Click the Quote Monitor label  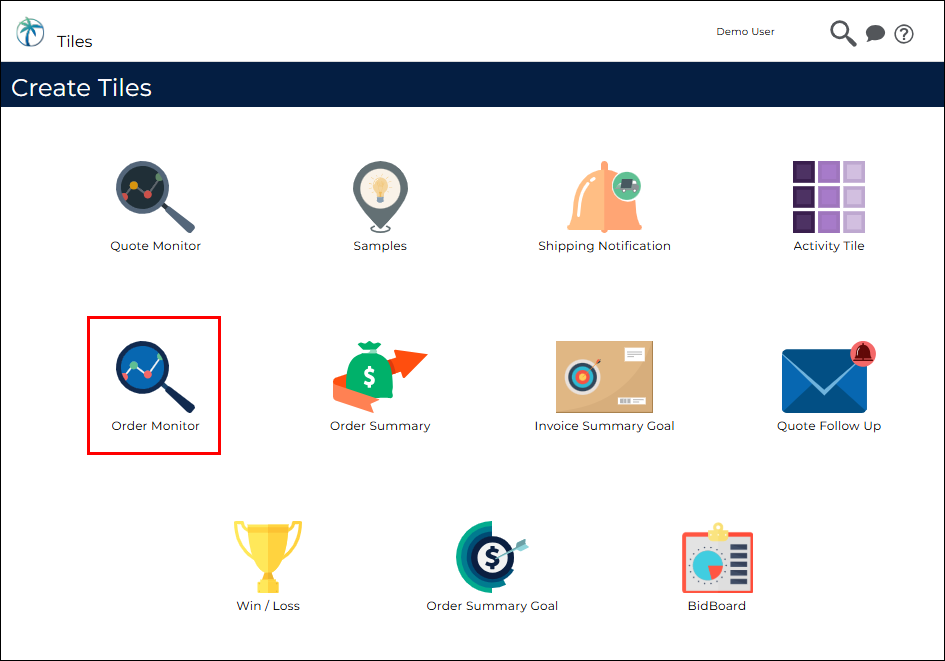tap(155, 246)
